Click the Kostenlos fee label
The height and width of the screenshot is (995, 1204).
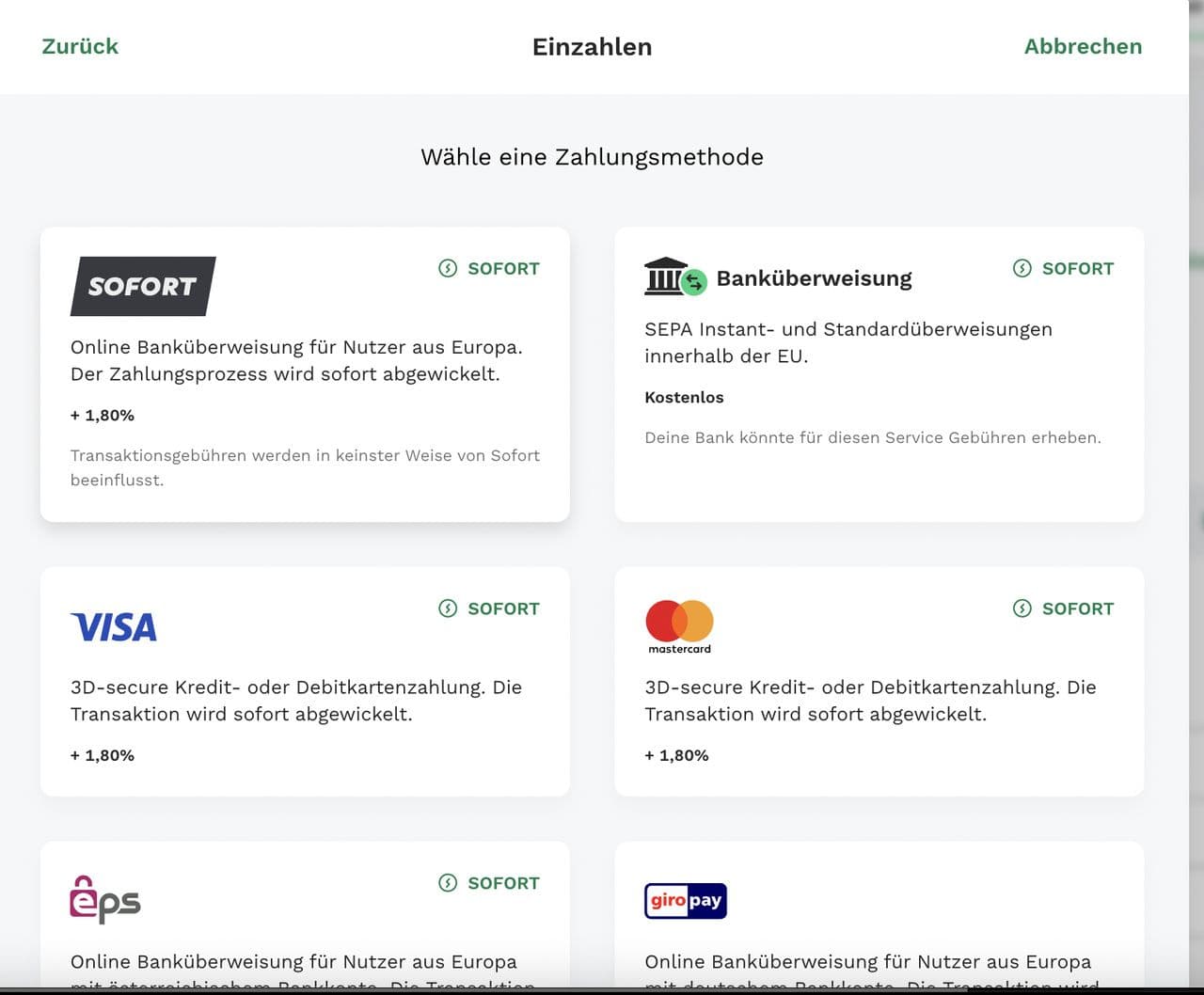[x=684, y=398]
